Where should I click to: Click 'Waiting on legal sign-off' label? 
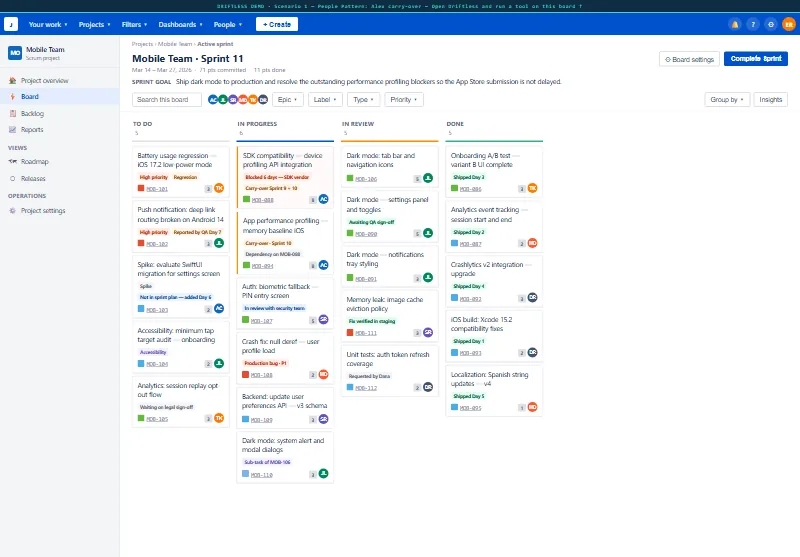[166, 407]
